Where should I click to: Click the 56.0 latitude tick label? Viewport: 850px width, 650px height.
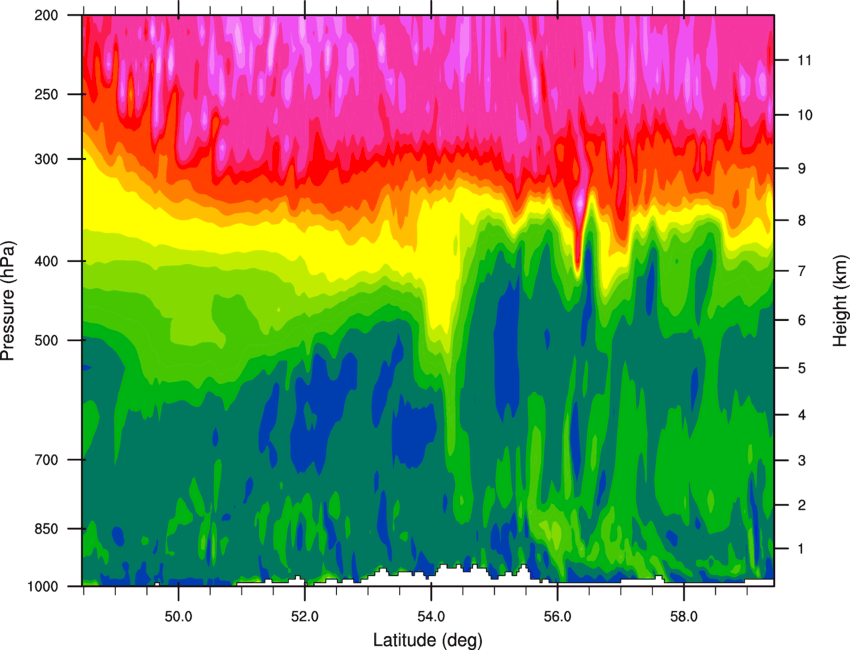tap(557, 617)
